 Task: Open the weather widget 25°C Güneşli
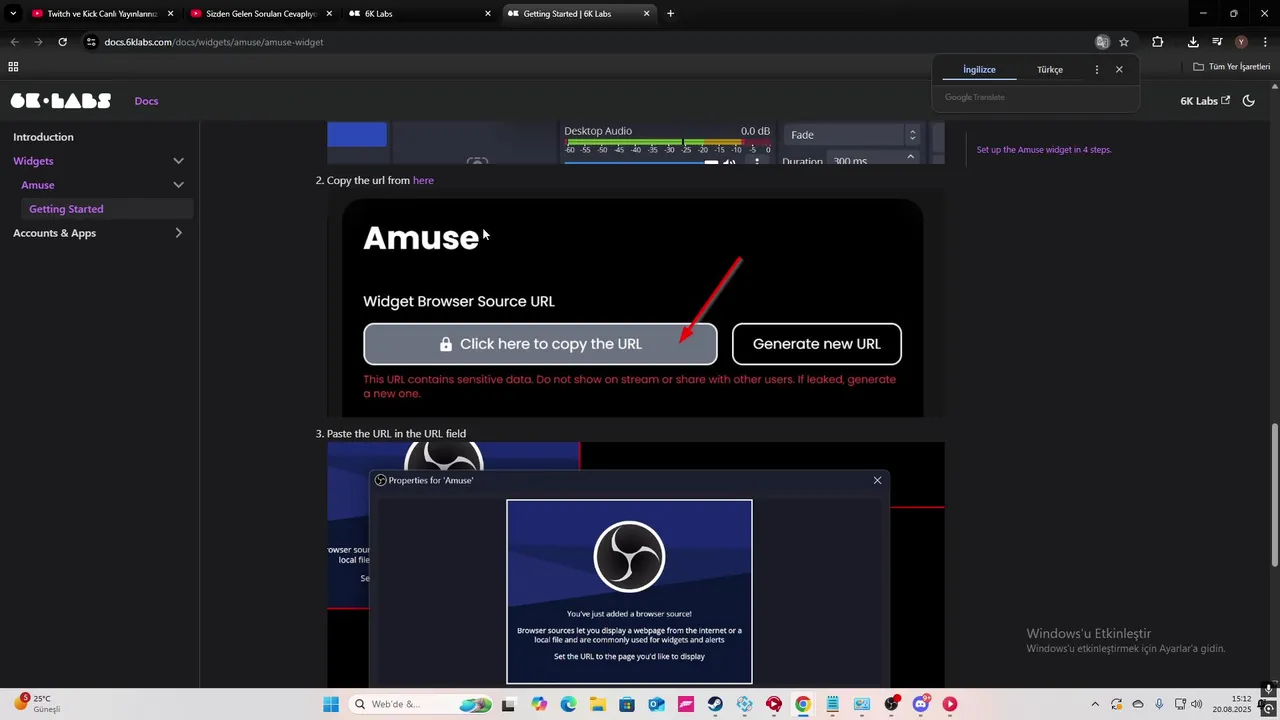click(x=38, y=704)
